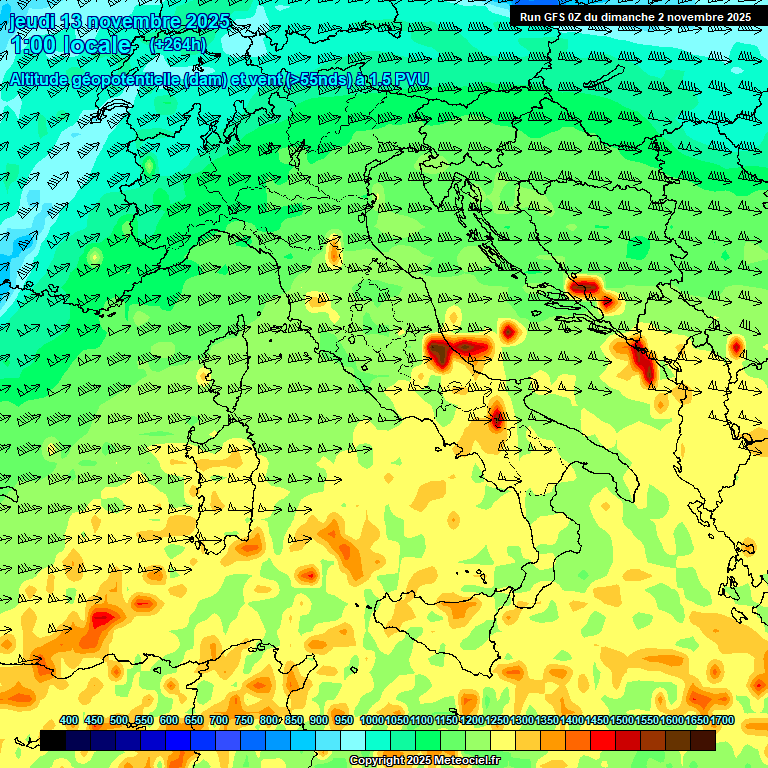Click the yellow swatch under the 1300 label

528,740
